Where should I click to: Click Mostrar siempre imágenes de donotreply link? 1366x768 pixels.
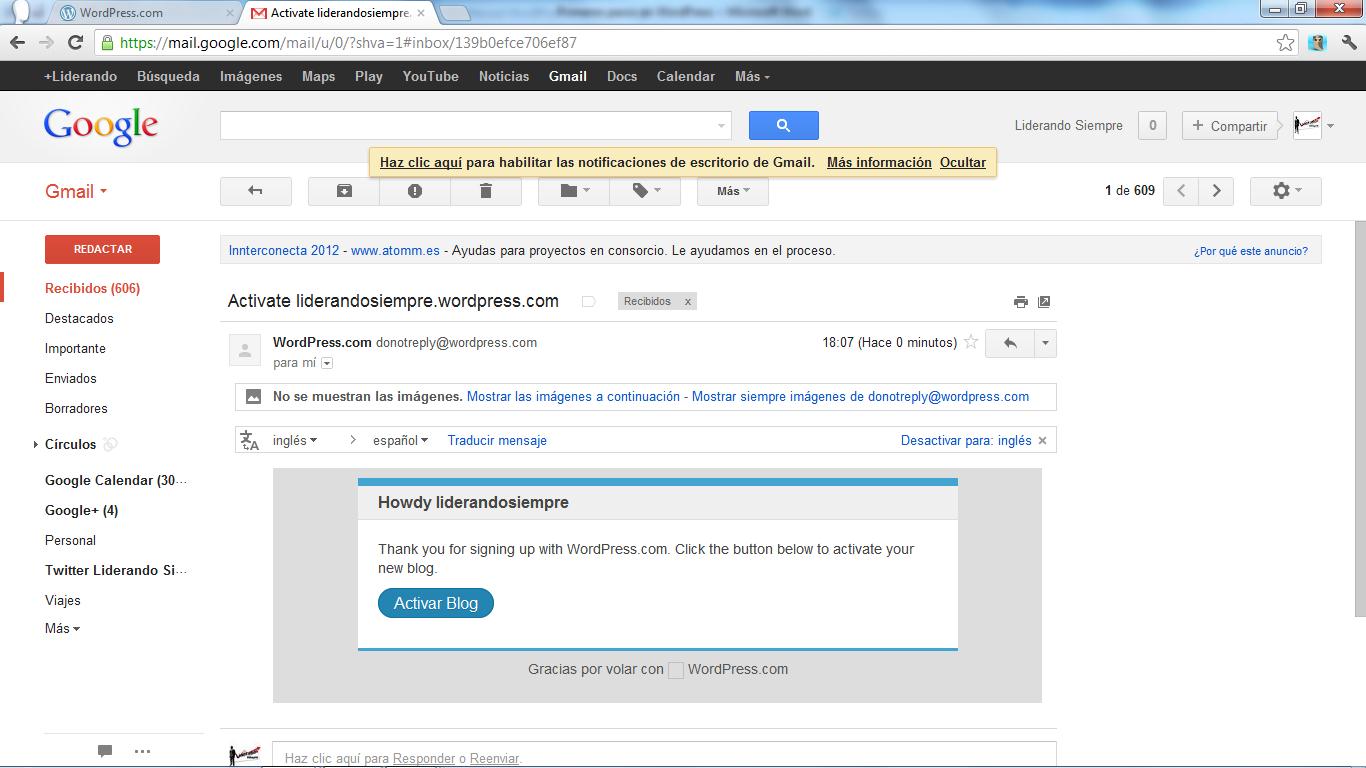(860, 396)
